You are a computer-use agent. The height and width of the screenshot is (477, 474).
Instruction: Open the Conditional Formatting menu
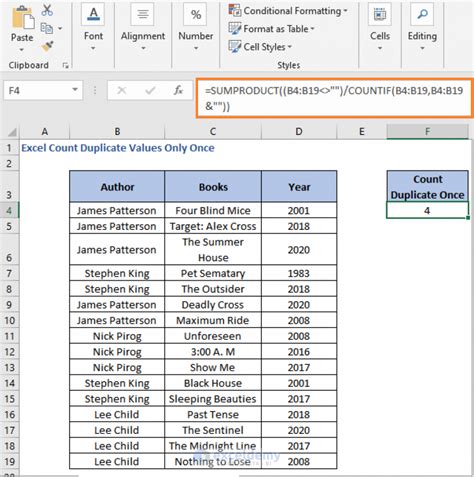(288, 11)
